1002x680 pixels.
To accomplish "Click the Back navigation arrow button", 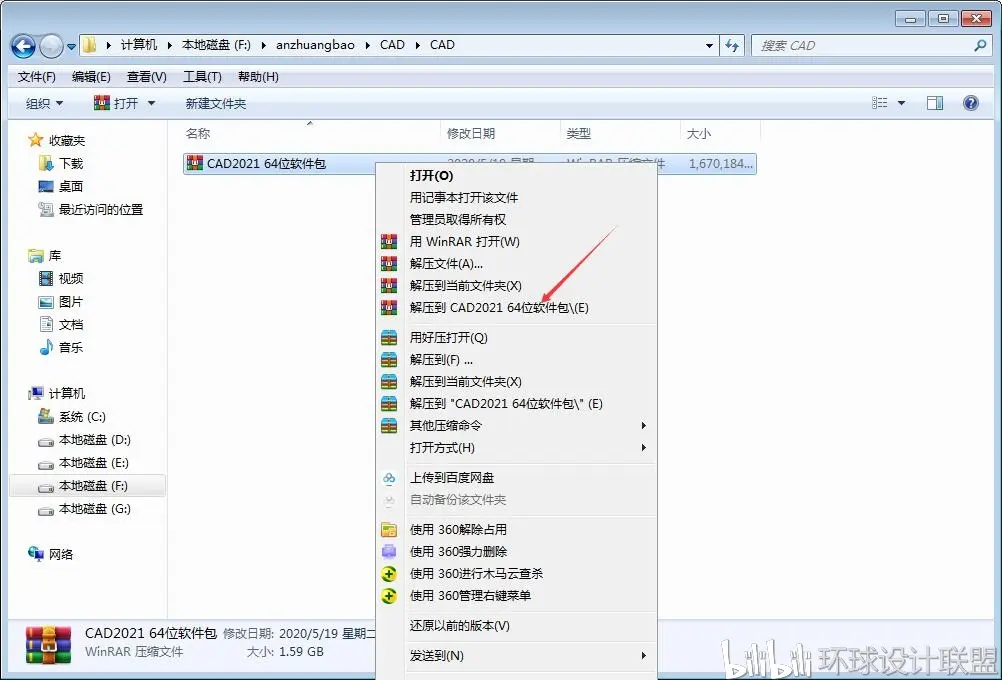I will tap(24, 46).
